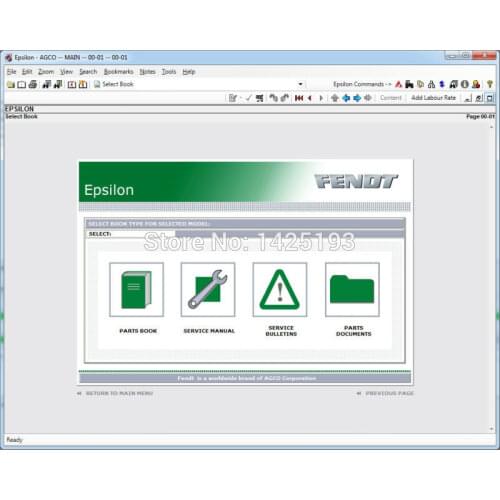The width and height of the screenshot is (500, 500).
Task: Go to next page arrow
Action: pyautogui.click(x=321, y=98)
